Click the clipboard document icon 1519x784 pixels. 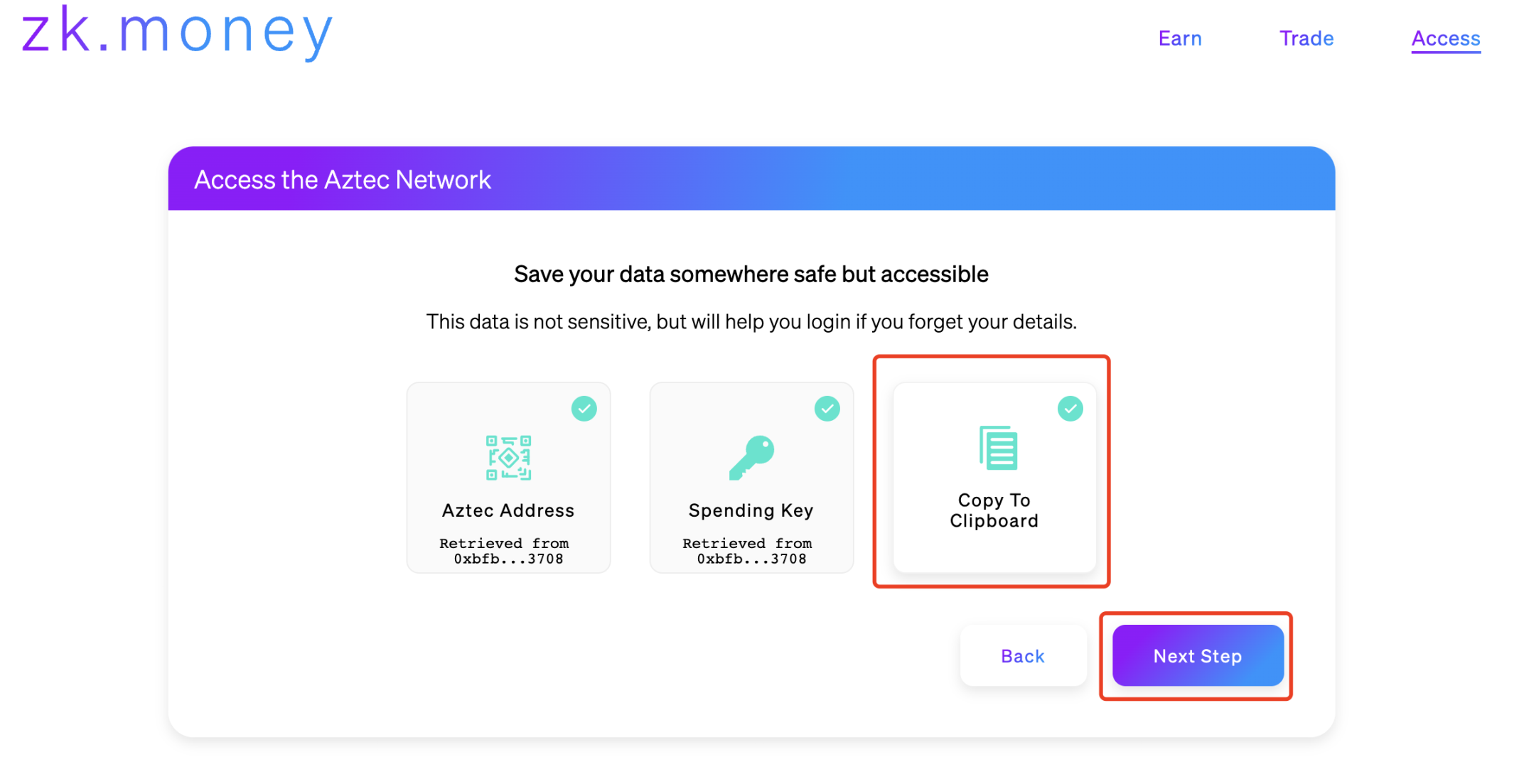(x=998, y=448)
